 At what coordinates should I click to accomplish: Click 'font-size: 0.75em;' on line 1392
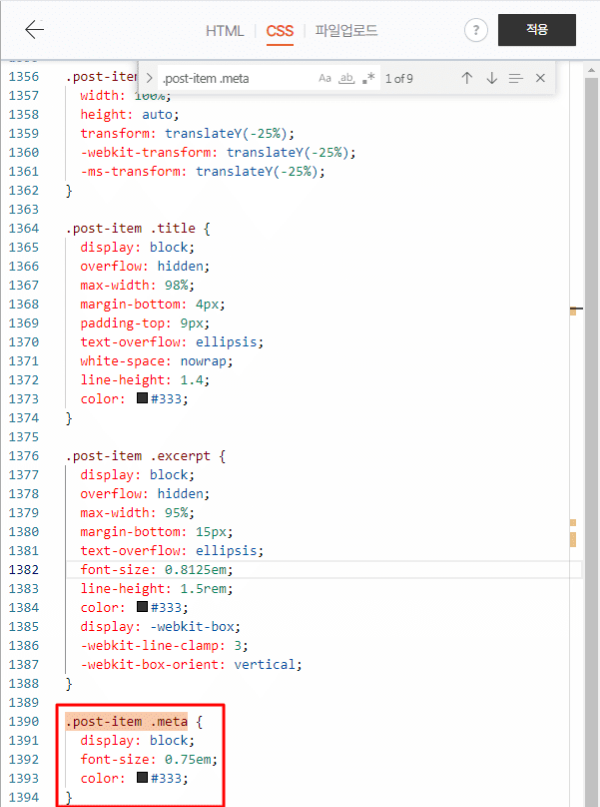pyautogui.click(x=149, y=759)
